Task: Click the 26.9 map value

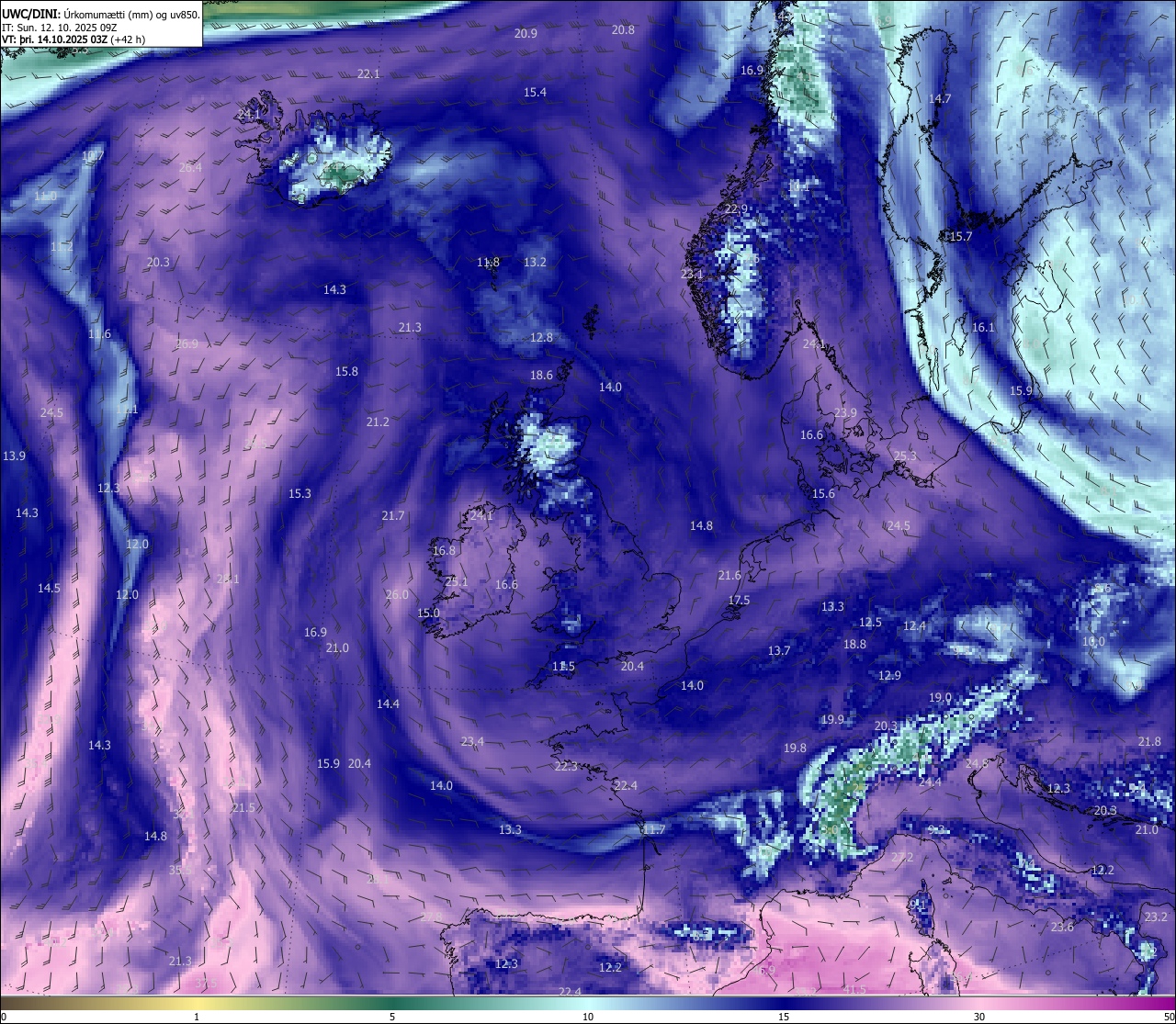Action: [x=187, y=343]
